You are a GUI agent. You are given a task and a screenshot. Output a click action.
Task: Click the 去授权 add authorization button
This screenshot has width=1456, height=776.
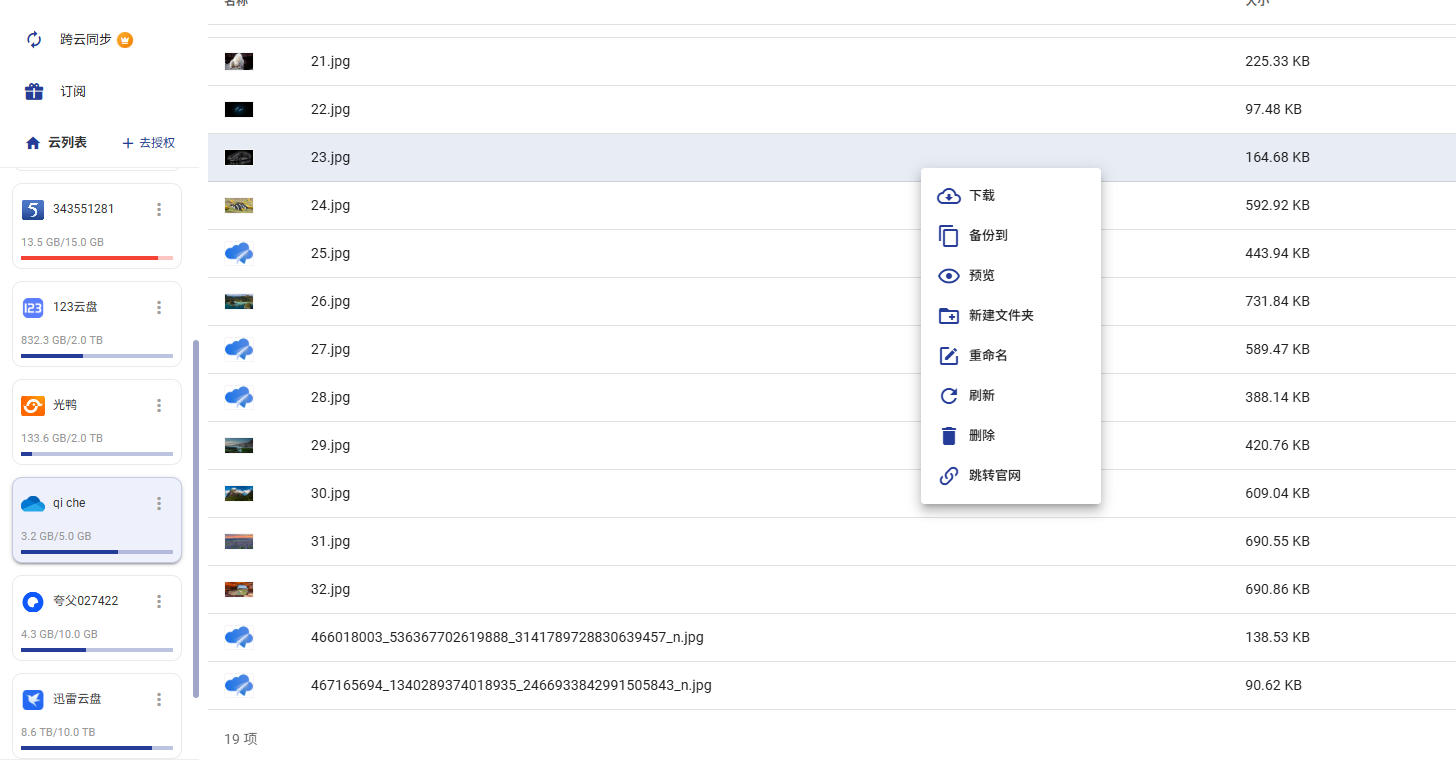[148, 143]
